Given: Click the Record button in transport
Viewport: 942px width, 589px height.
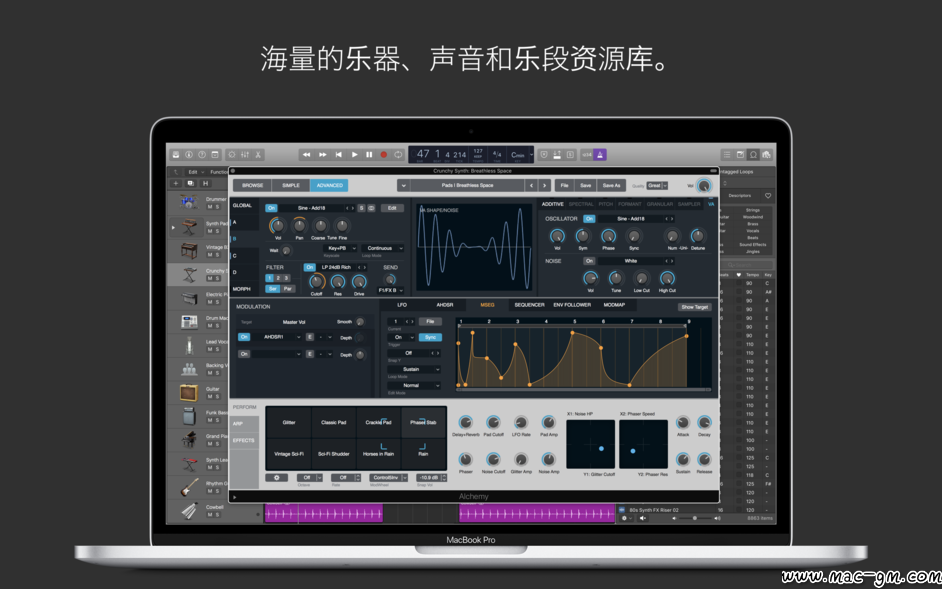Looking at the screenshot, I should click(383, 154).
